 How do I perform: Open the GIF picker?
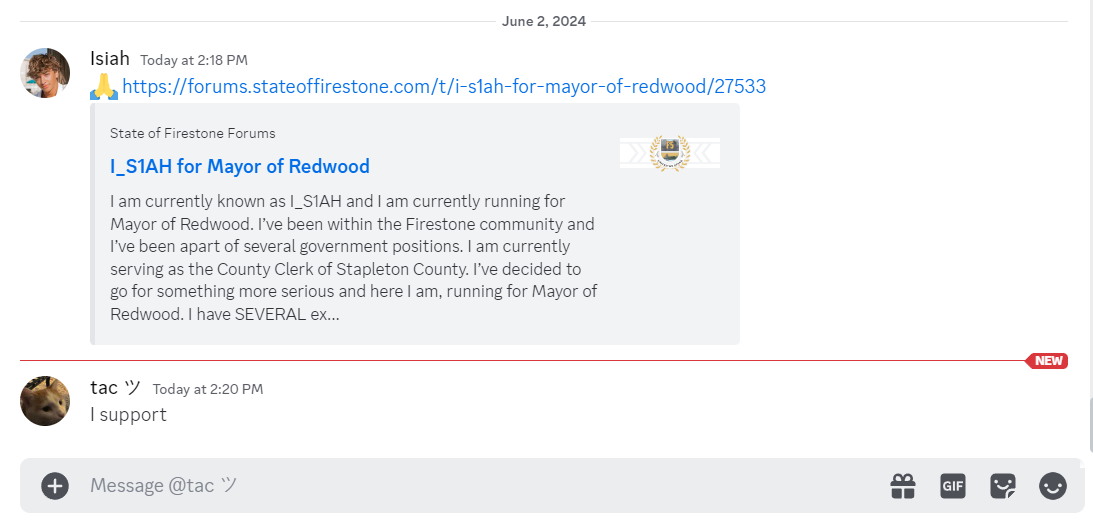pos(953,486)
